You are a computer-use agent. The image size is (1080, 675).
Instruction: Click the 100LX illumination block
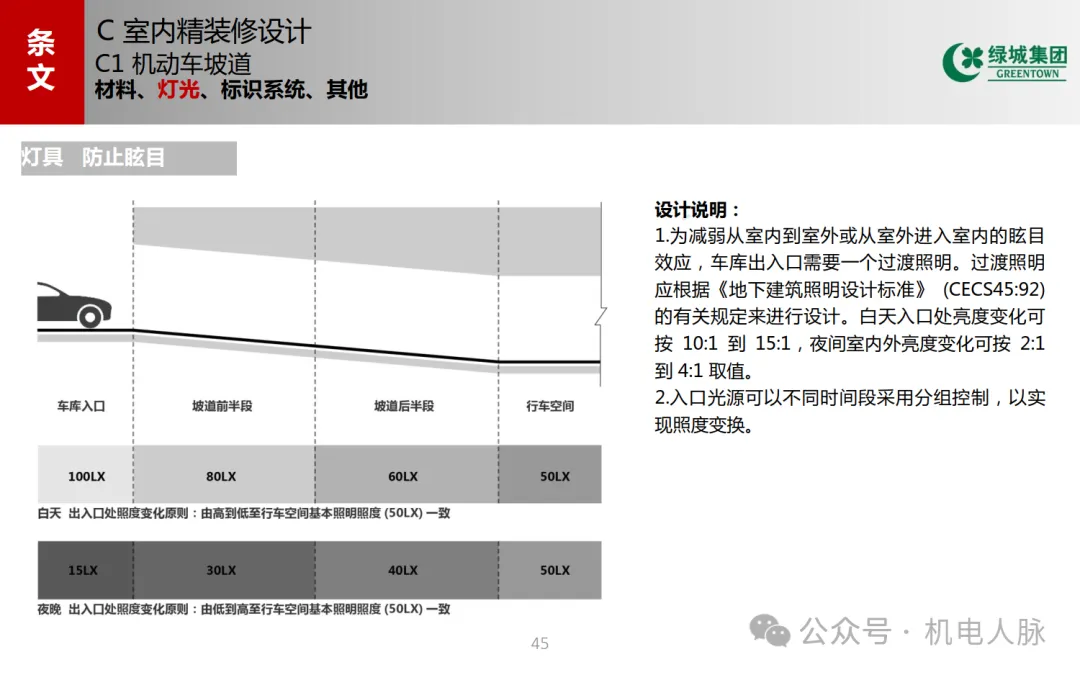point(85,476)
